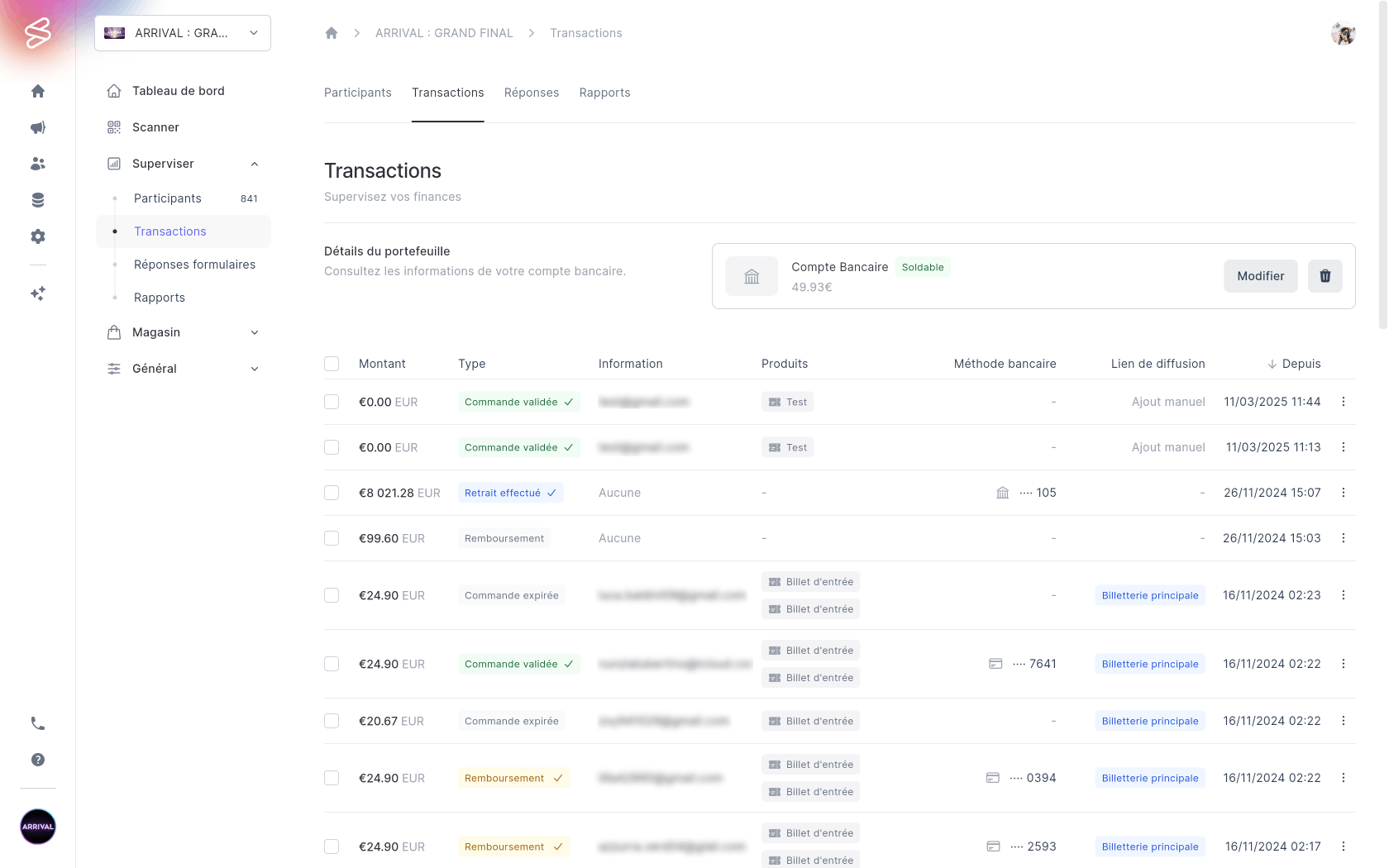Screen dimensions: 1389x868
Task: Check the box for the €99.60 refund row
Action: click(x=332, y=538)
